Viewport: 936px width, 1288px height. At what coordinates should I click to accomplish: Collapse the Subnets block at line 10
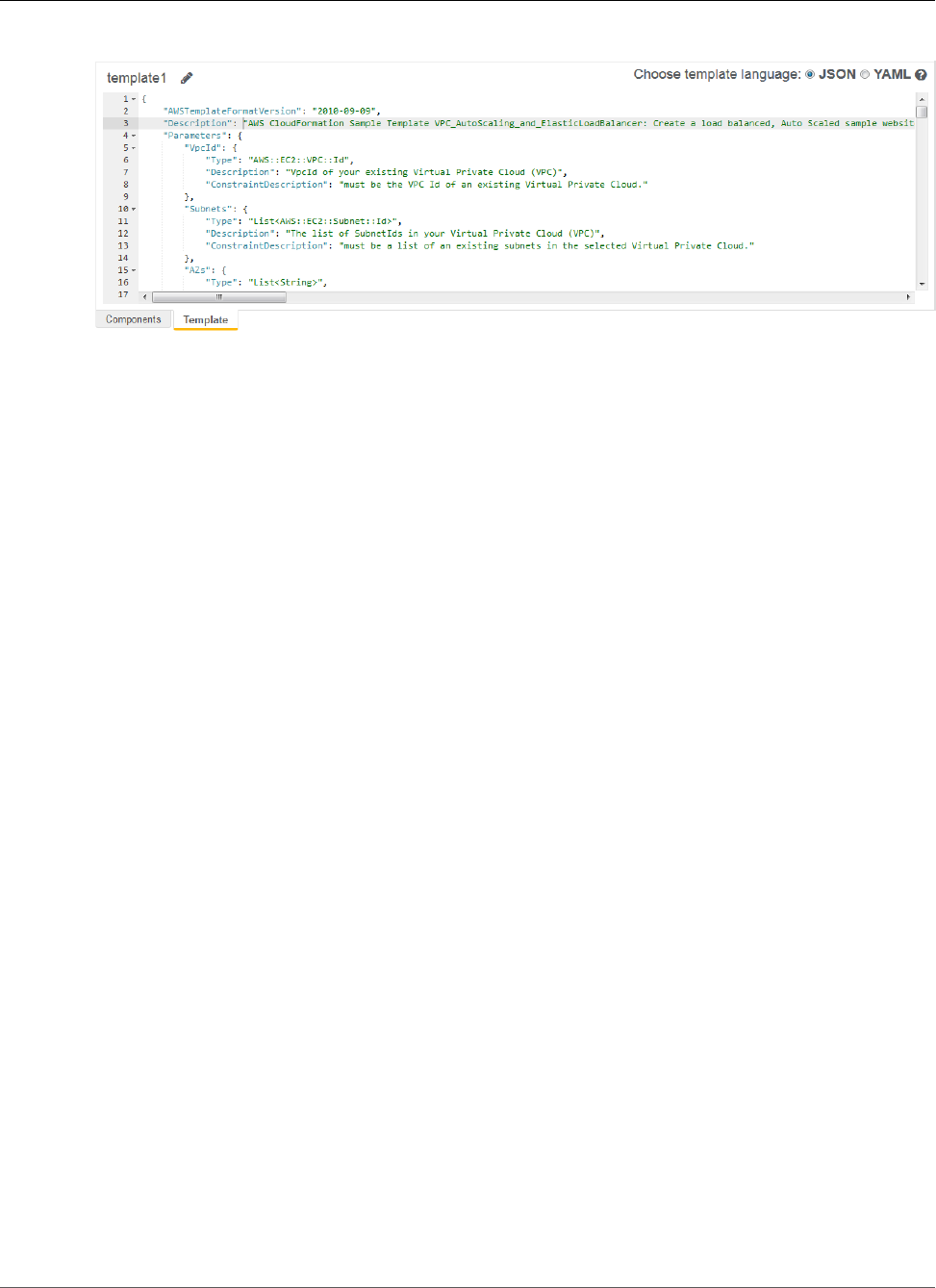pyautogui.click(x=134, y=209)
